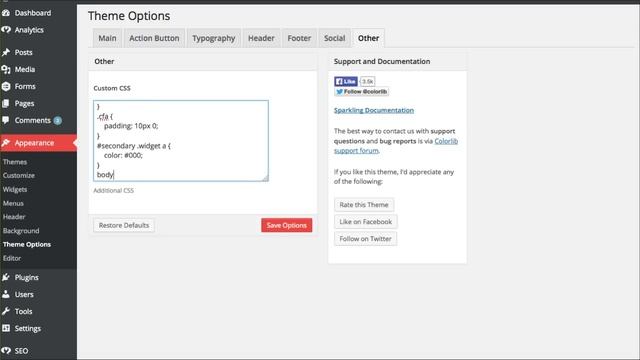Screen dimensions: 640x360
Task: Click the 'Theme Options' page title
Action: point(129,16)
